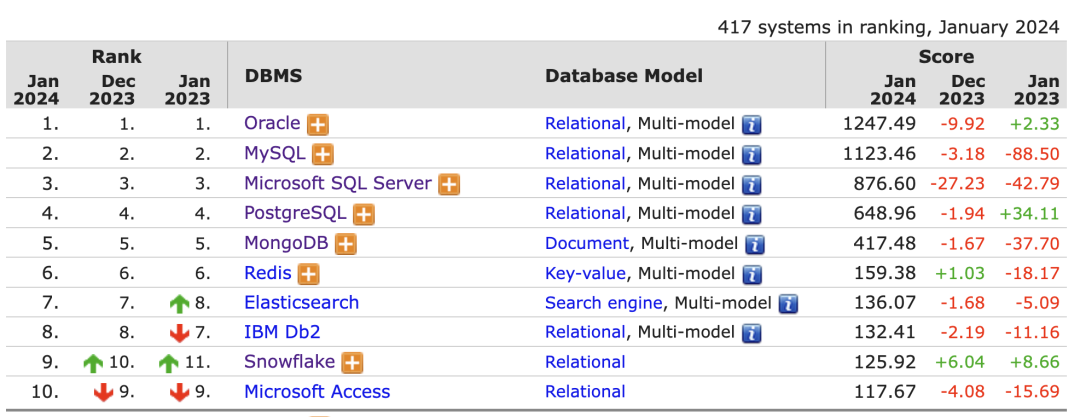Image resolution: width=1080 pixels, height=417 pixels.
Task: Click info icon in IBM Db2 row
Action: [x=751, y=333]
